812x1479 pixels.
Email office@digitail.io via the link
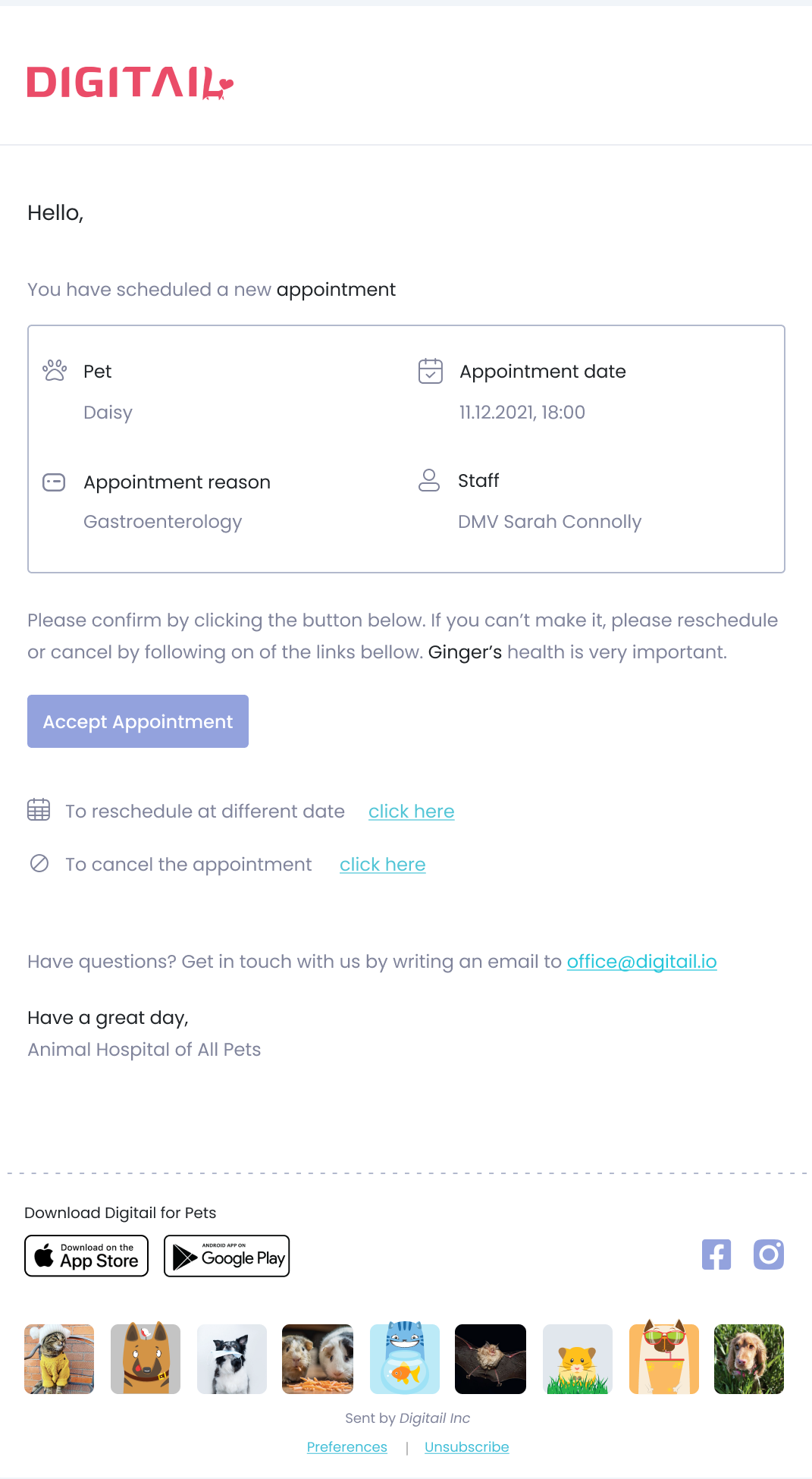641,962
